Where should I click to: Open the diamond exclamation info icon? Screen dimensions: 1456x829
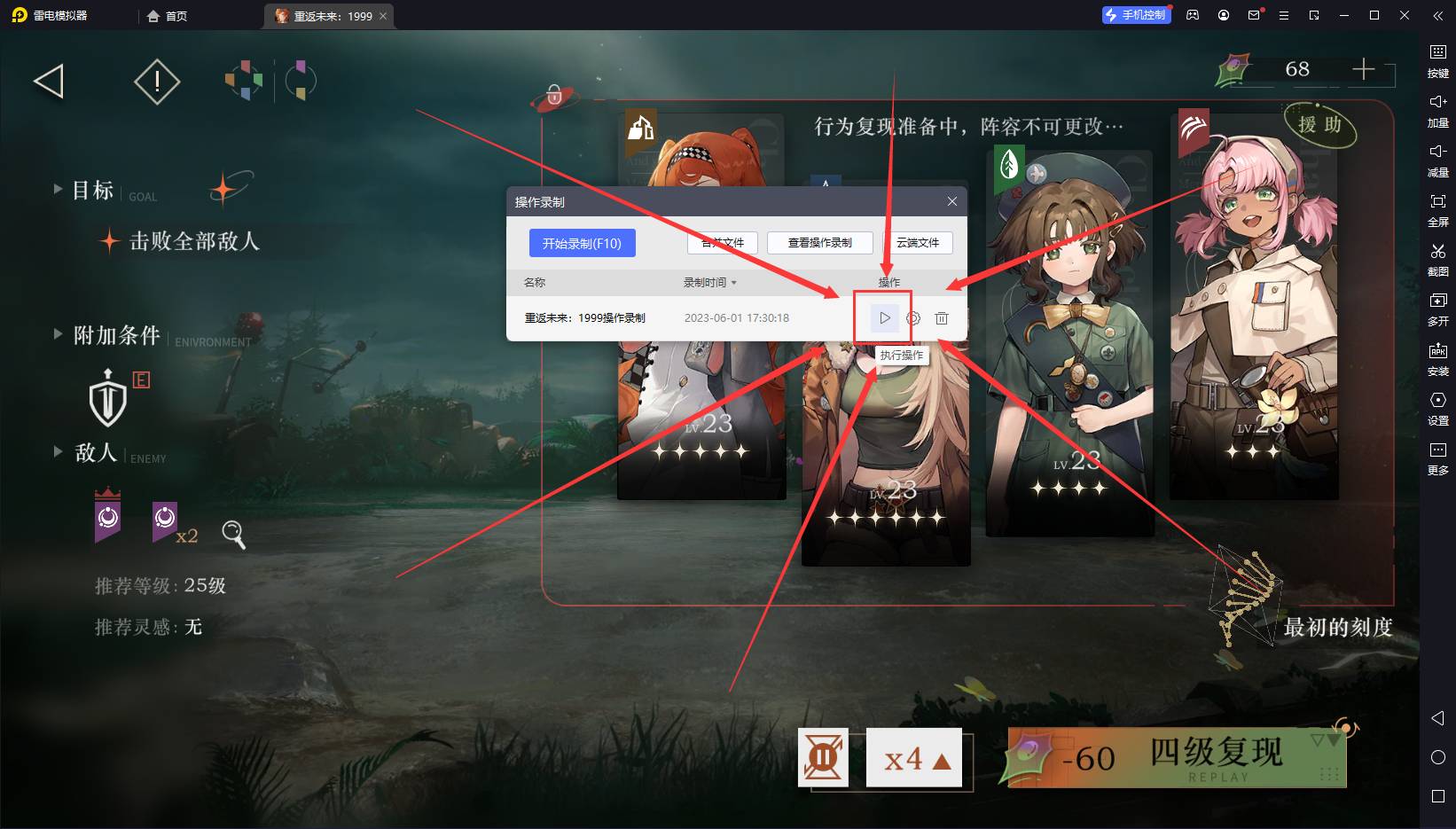pos(157,82)
